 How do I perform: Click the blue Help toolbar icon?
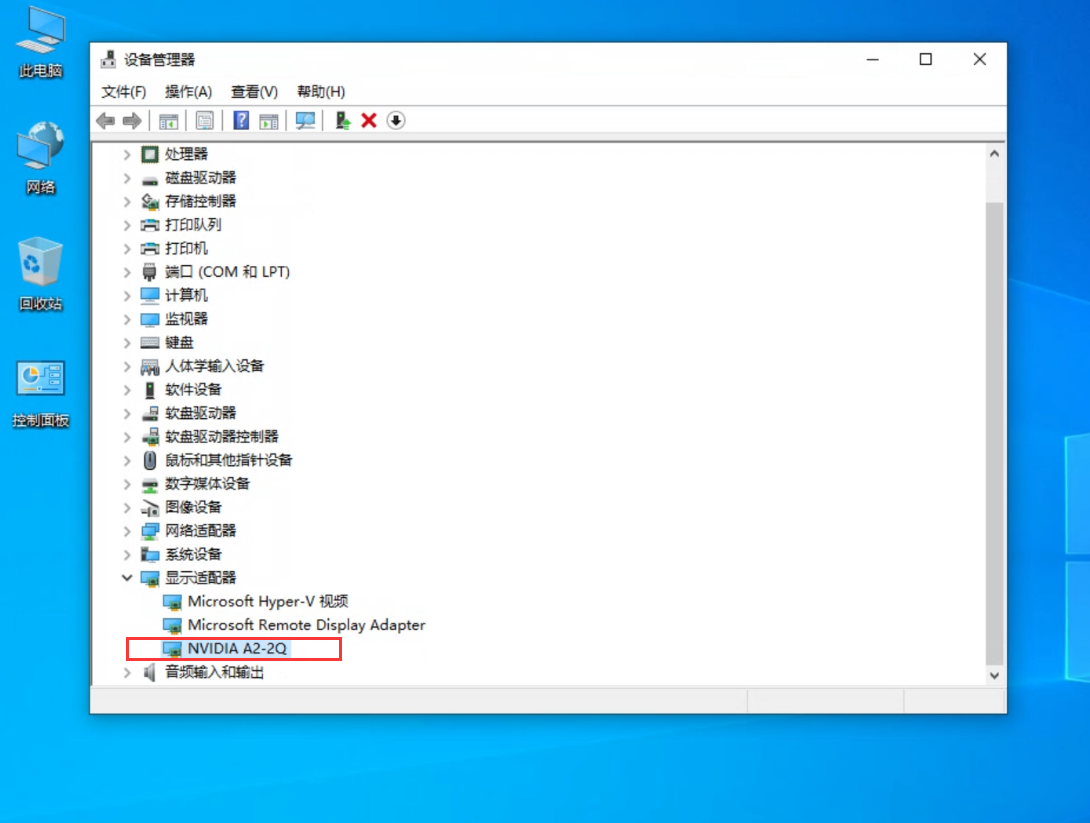[241, 121]
